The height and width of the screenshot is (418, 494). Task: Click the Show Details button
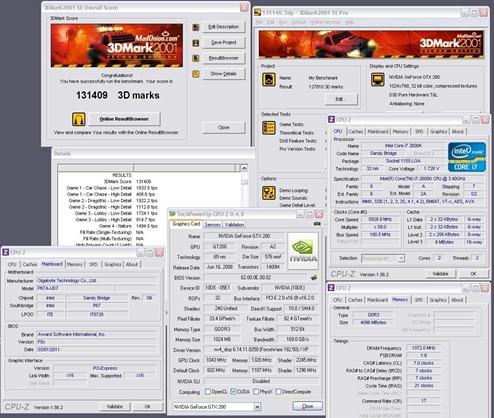224,74
